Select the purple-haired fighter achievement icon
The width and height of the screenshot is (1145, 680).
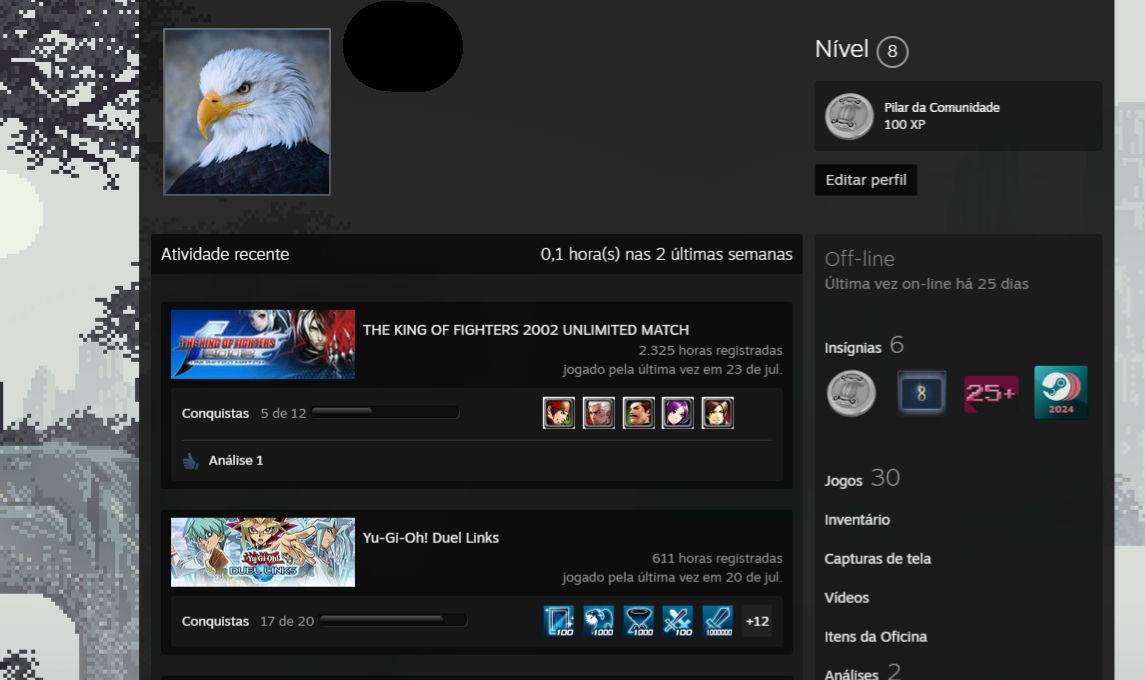tap(678, 413)
